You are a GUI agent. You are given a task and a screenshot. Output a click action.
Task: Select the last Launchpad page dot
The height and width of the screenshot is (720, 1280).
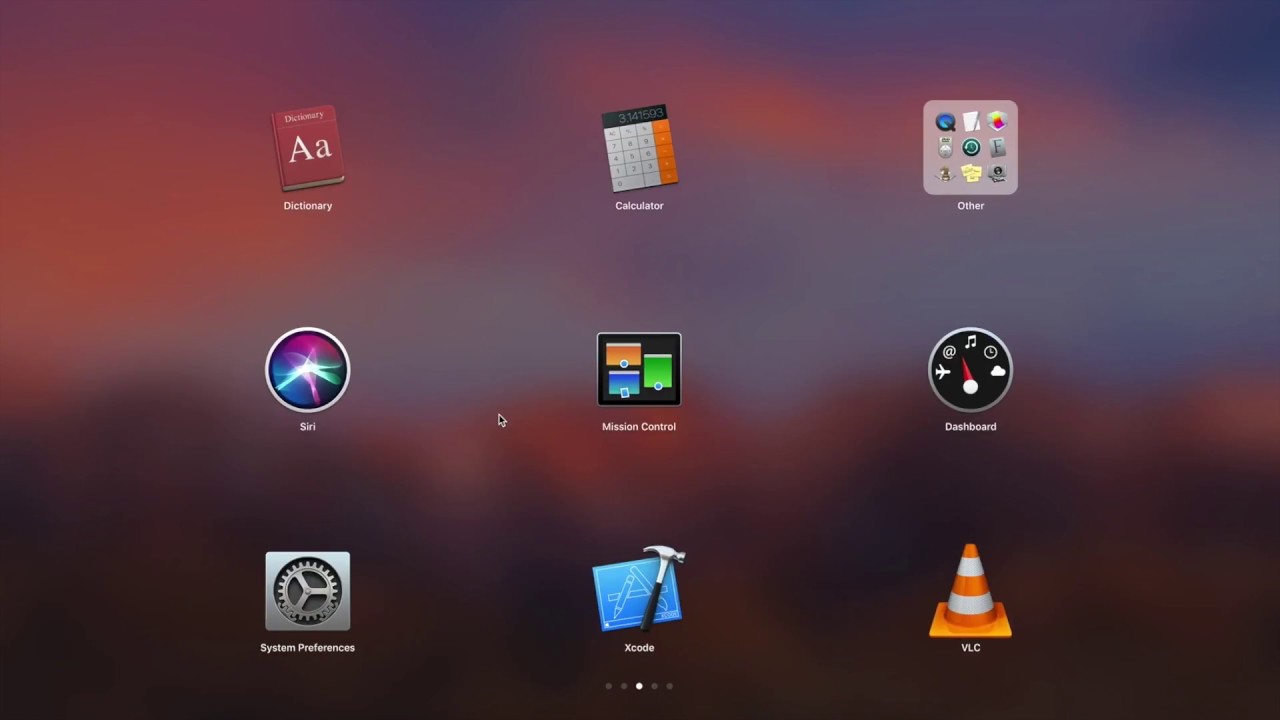pyautogui.click(x=669, y=686)
